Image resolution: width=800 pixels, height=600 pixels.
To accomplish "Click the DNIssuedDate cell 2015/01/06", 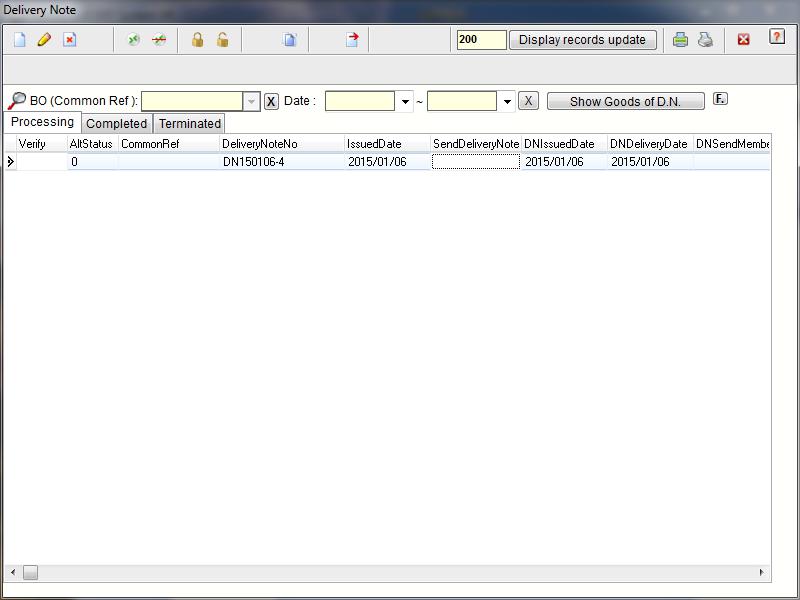I will [564, 162].
